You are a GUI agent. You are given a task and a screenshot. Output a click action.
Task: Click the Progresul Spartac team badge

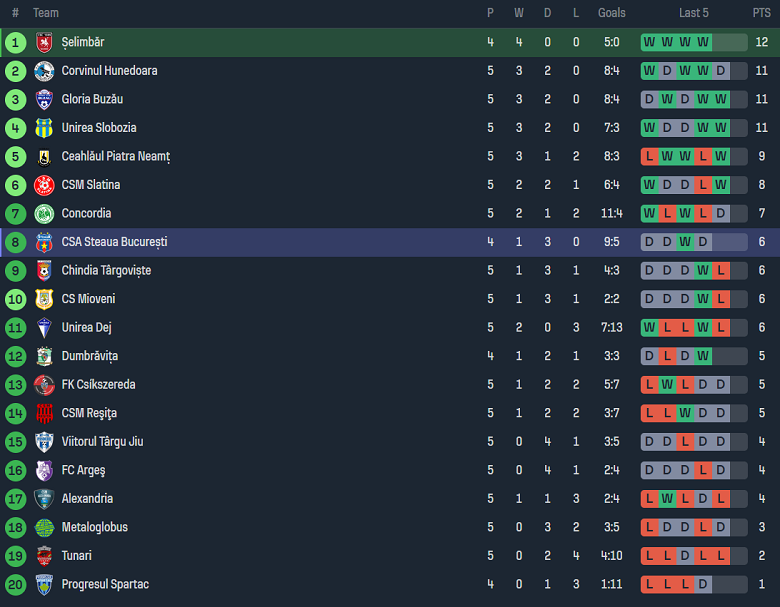44,584
